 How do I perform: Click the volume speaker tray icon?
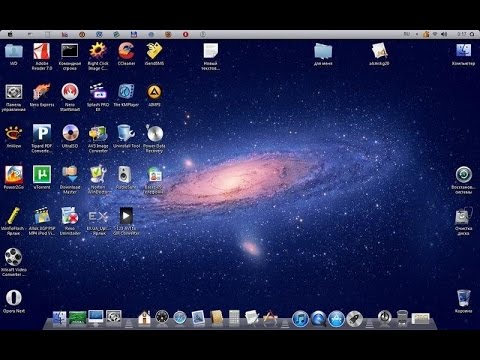point(444,34)
